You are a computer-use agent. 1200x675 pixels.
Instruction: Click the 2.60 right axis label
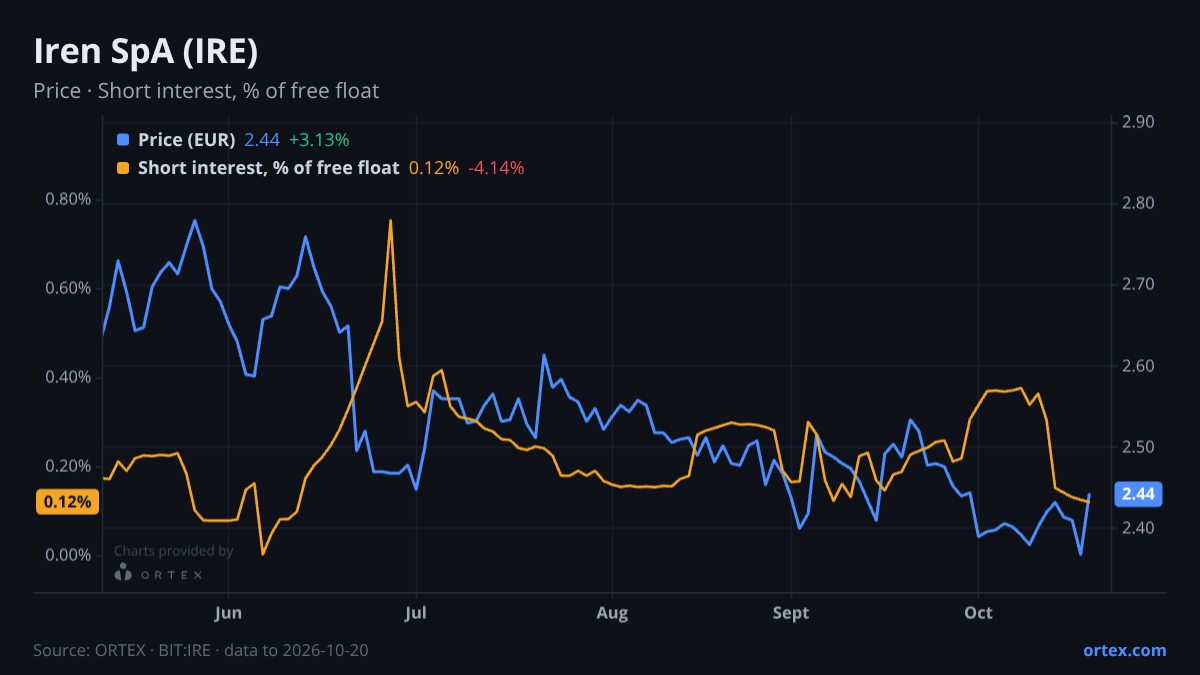tap(1138, 366)
